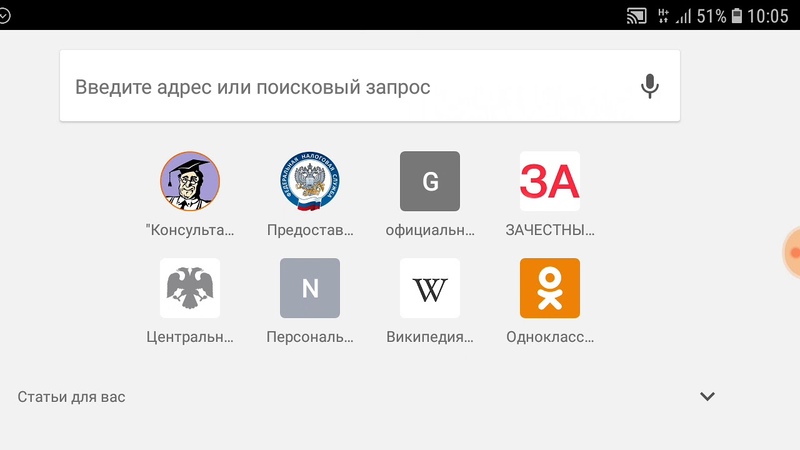Open the gray N "Персональ..." shortcut
The image size is (800, 450).
[x=310, y=288]
